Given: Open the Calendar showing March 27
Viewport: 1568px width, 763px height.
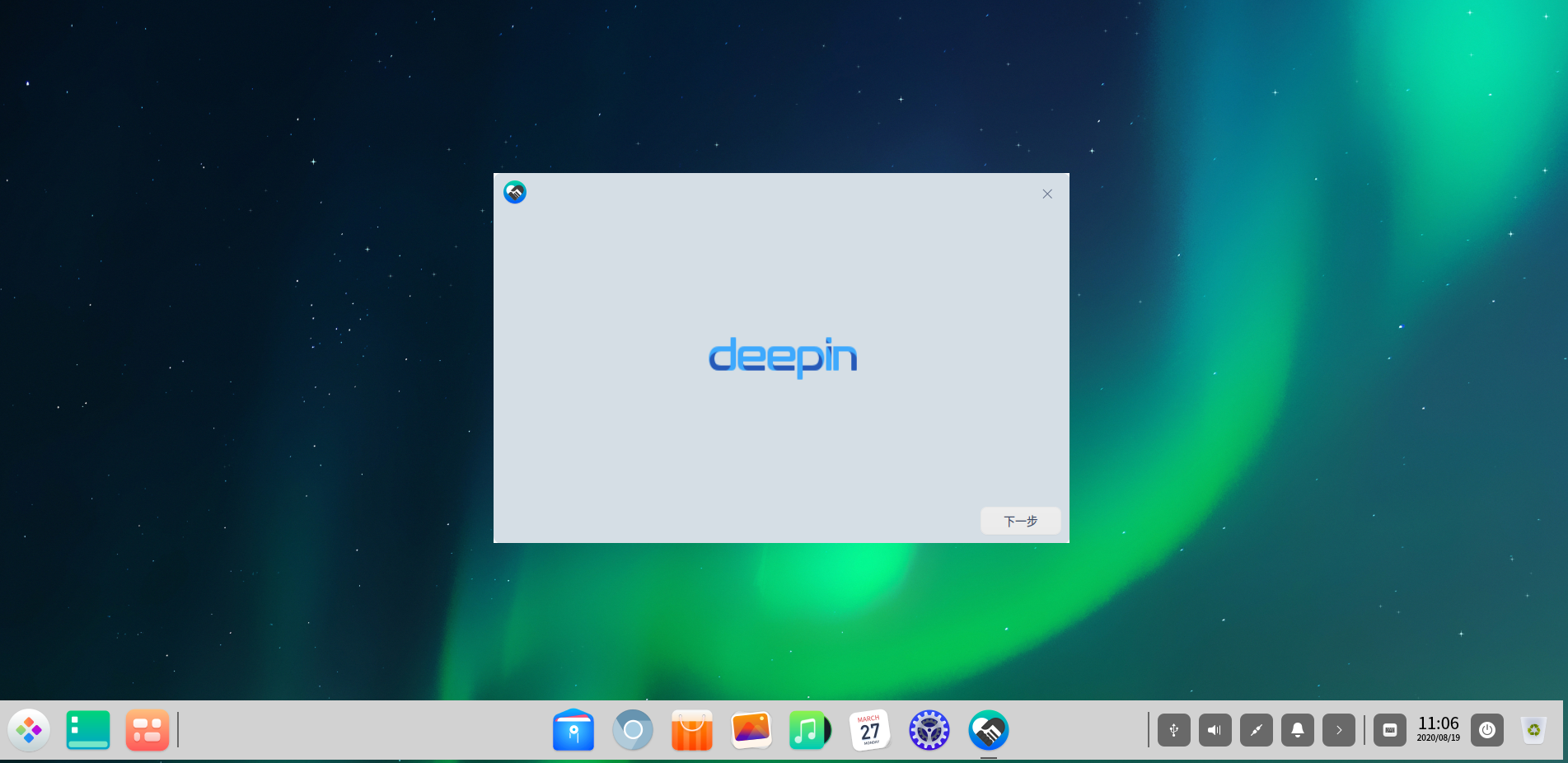Looking at the screenshot, I should click(x=869, y=730).
